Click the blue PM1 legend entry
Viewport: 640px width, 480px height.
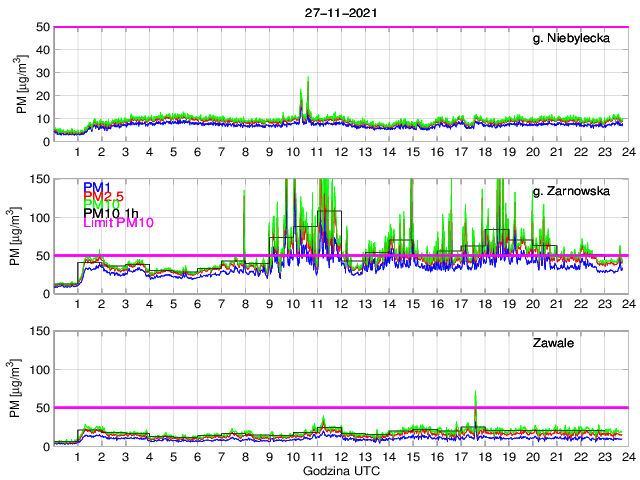point(96,187)
